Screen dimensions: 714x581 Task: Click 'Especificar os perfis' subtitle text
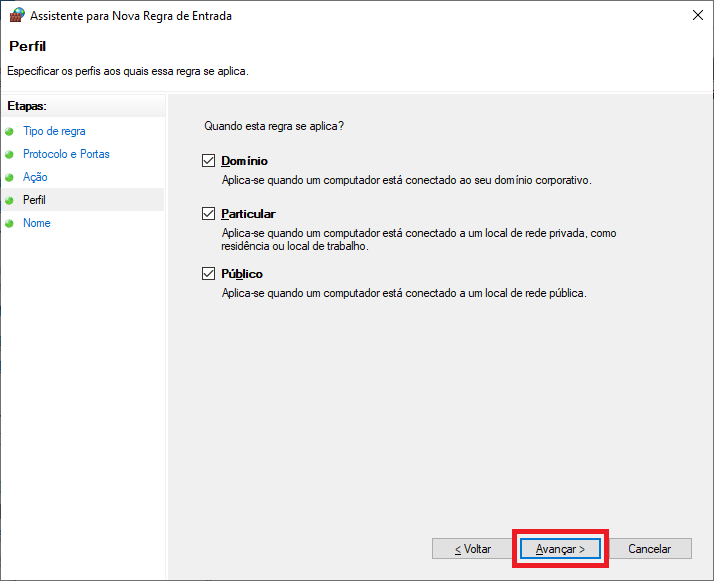coord(128,71)
